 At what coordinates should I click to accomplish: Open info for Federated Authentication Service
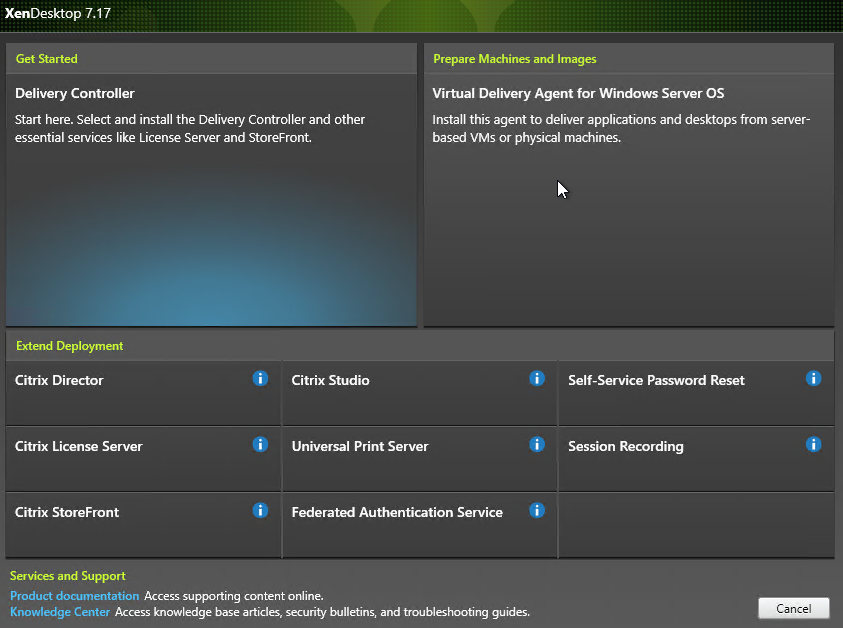(x=537, y=510)
